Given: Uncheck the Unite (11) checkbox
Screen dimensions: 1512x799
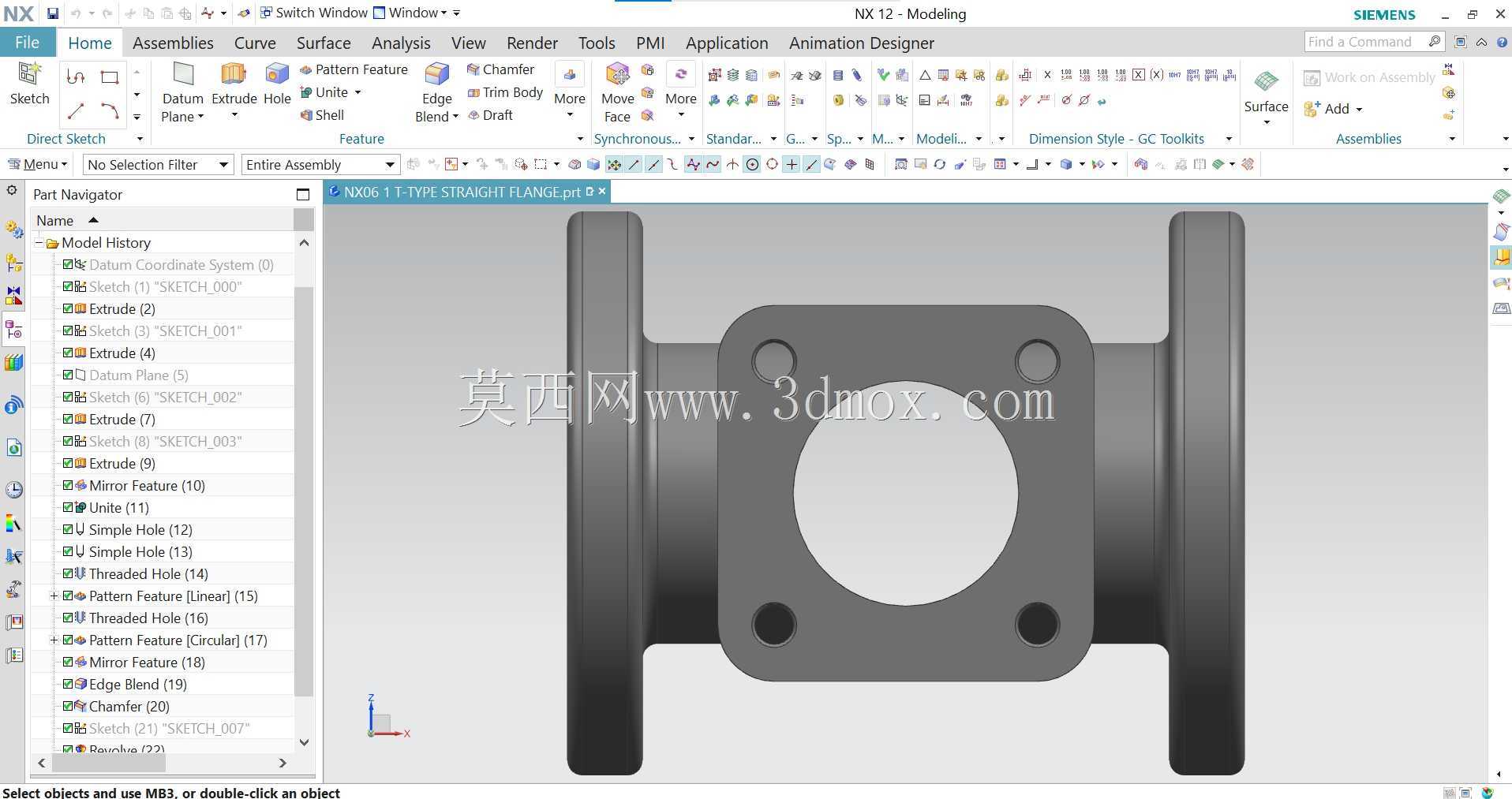Looking at the screenshot, I should point(68,507).
